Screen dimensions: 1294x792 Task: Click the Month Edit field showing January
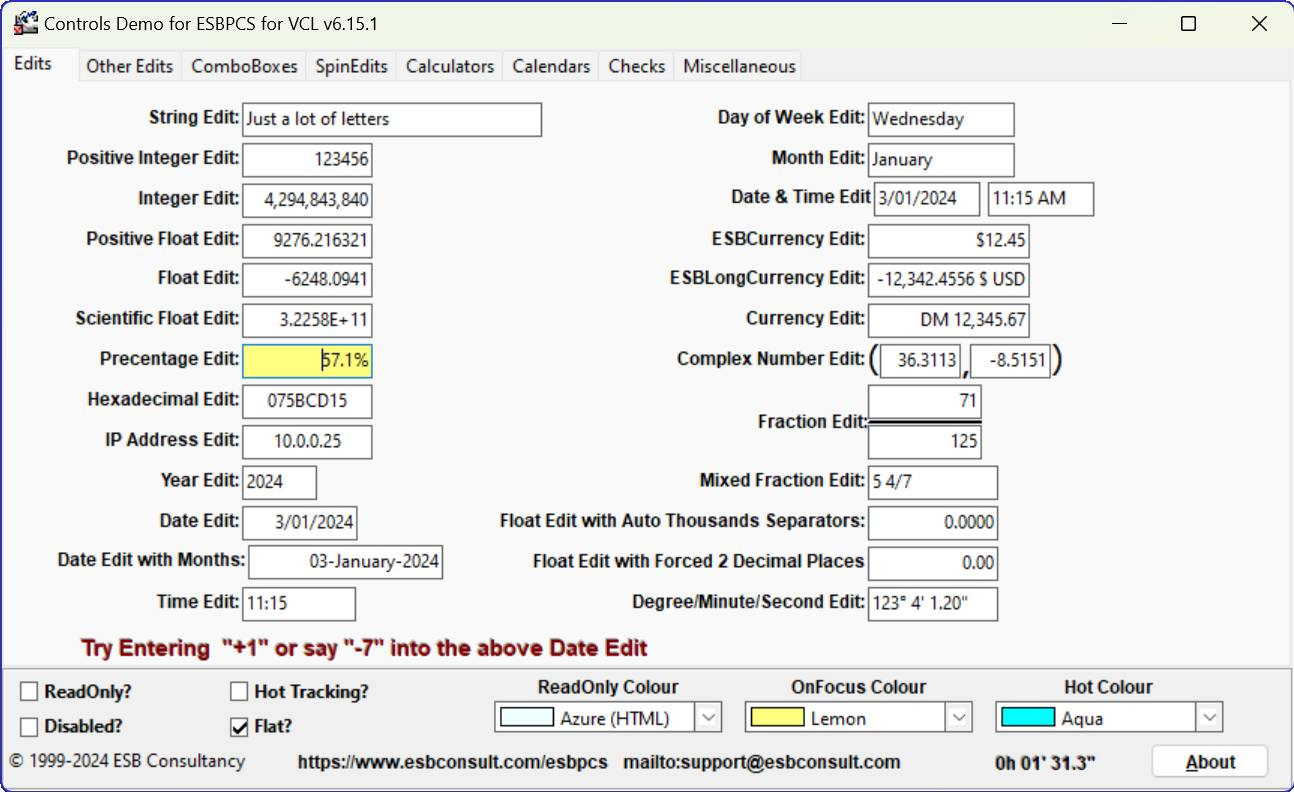[941, 160]
